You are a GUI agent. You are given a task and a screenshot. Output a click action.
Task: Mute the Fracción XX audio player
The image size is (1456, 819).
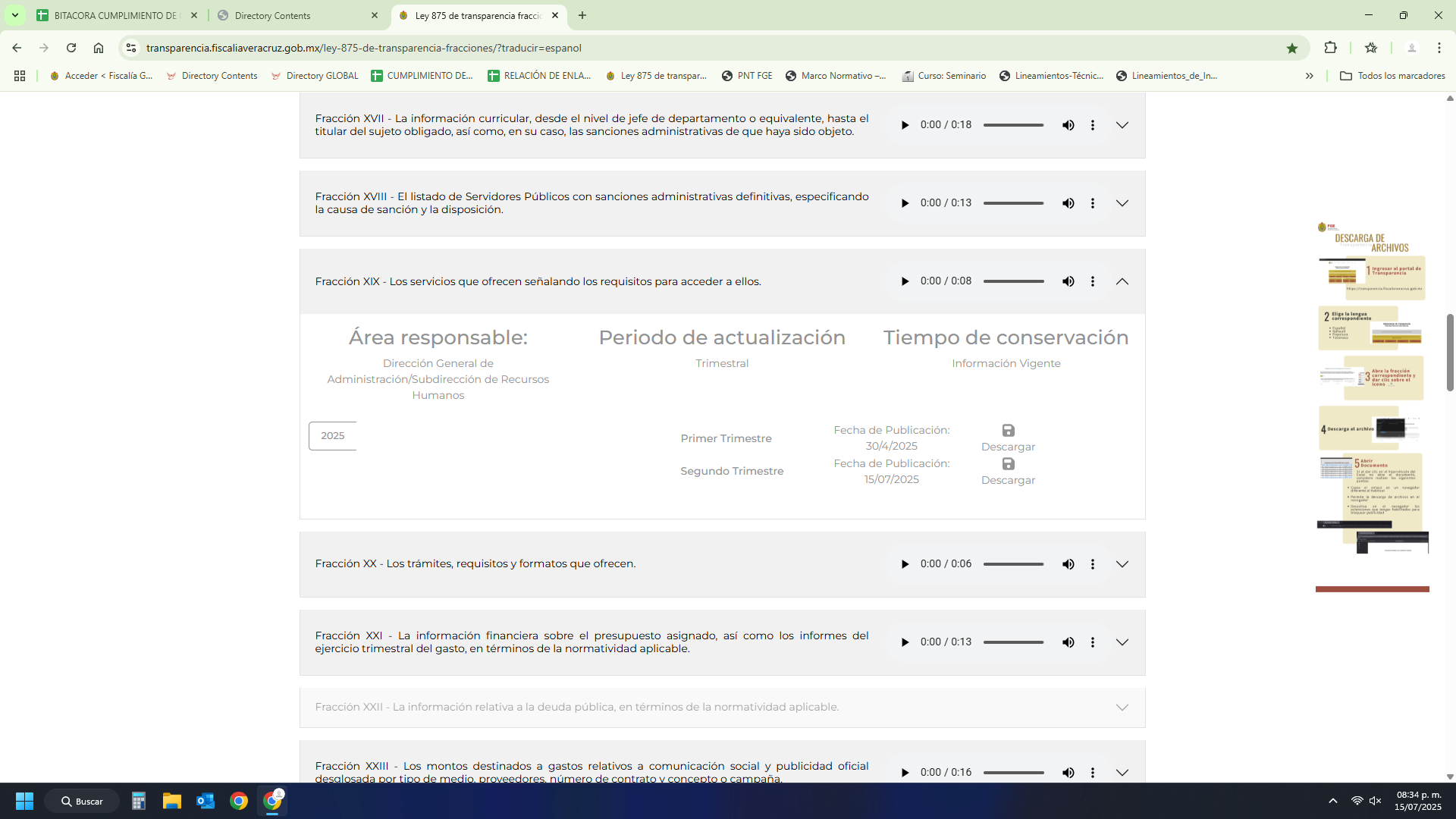1068,564
